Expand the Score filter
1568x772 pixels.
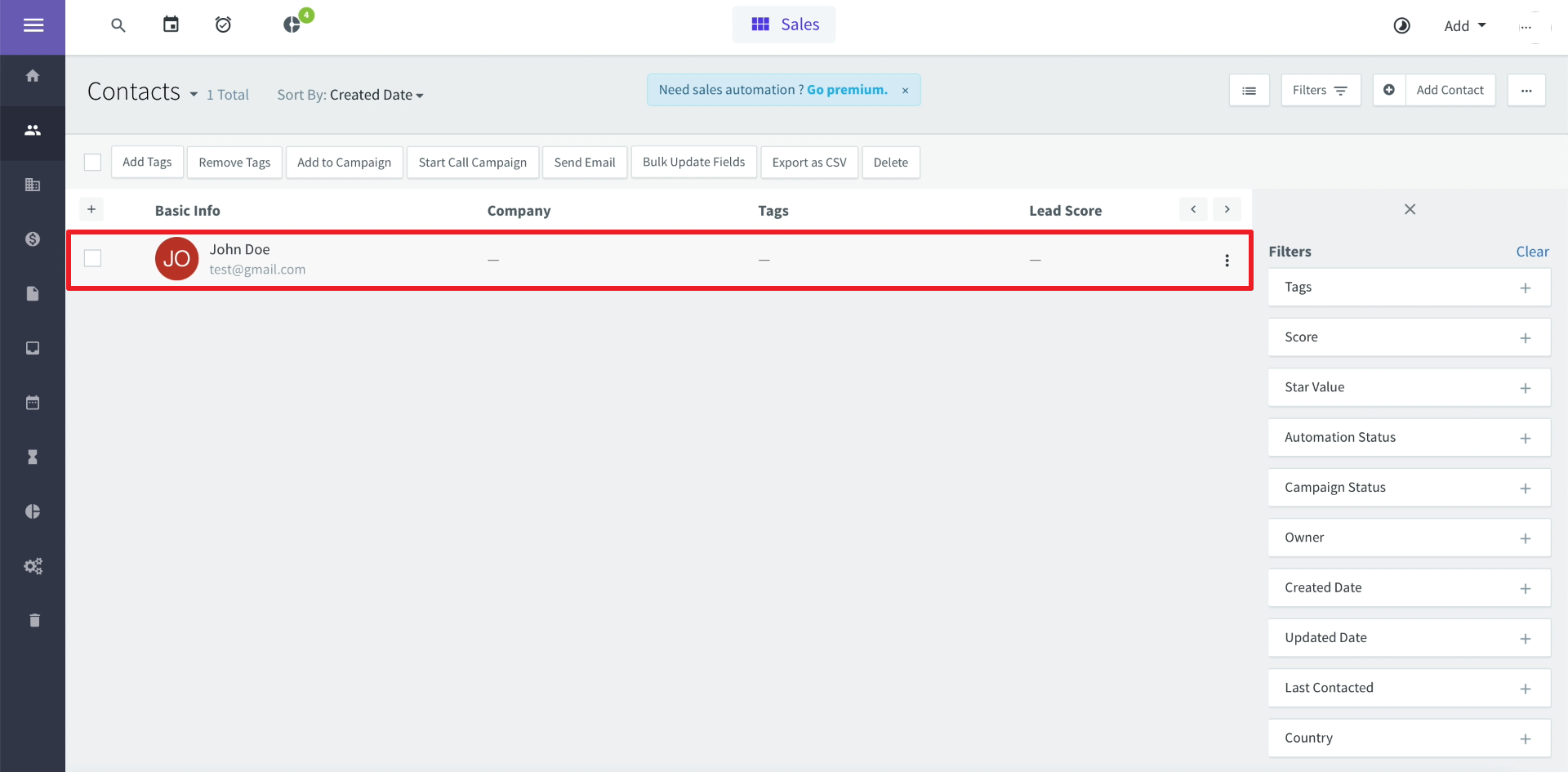(1409, 337)
